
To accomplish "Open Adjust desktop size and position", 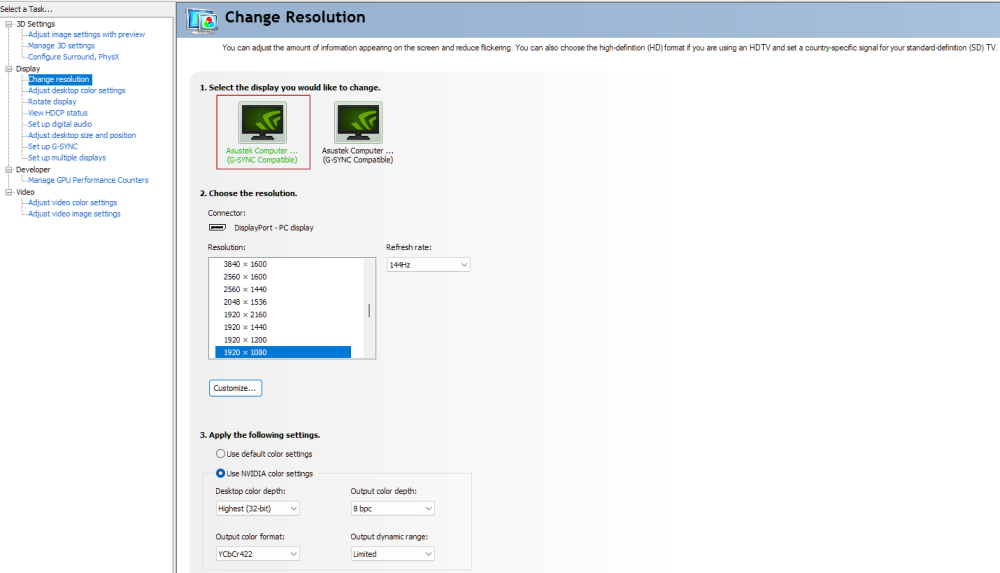I will pos(82,135).
